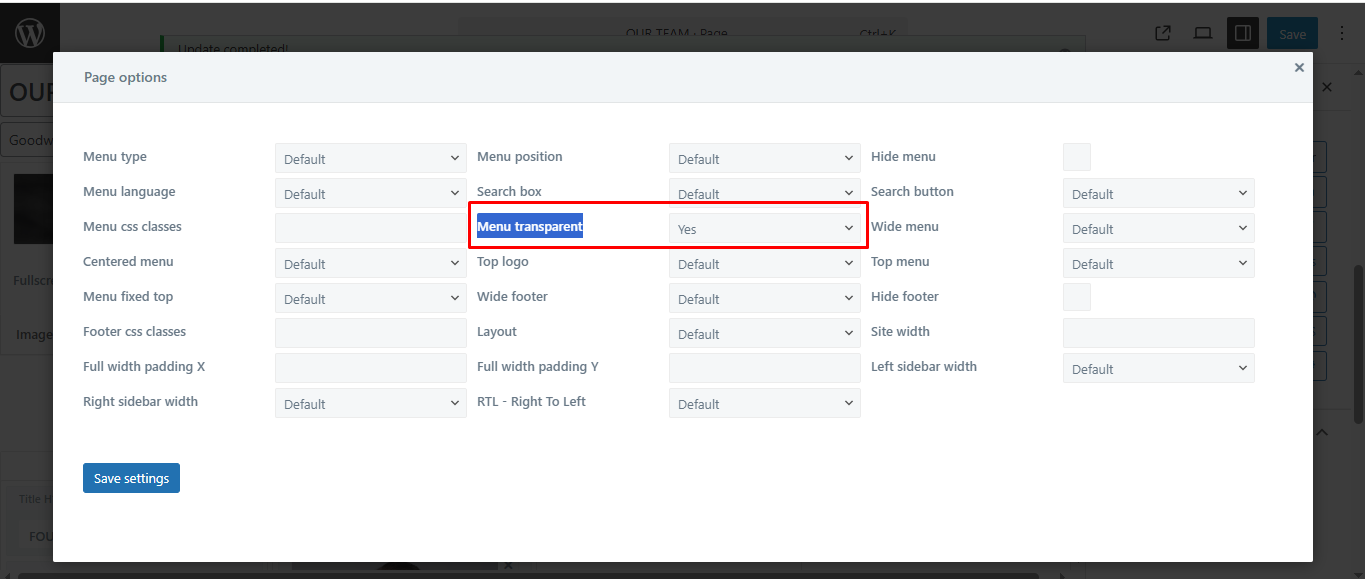Click the Wide footer label
Viewport: 1365px width, 579px height.
512,297
